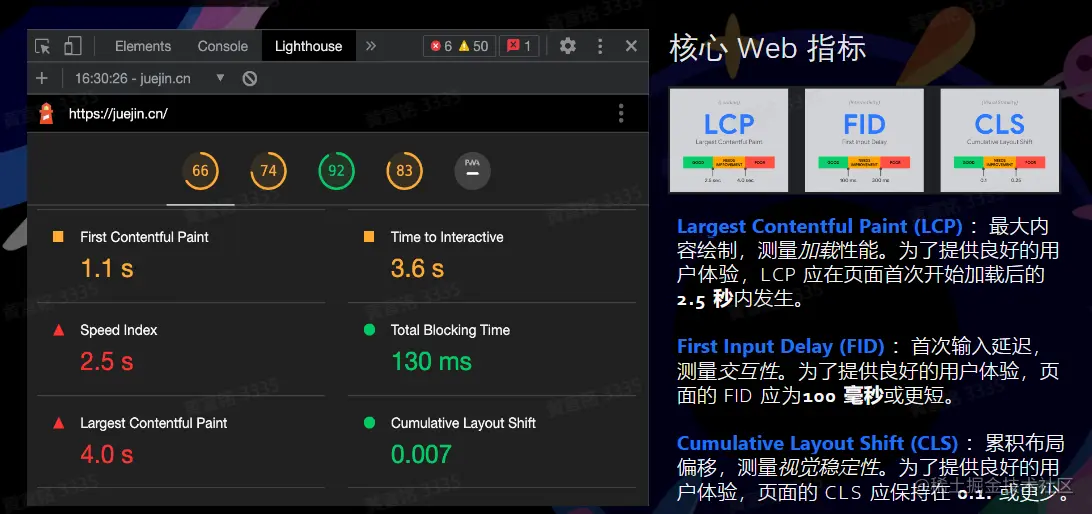Click the 核心 Web 指标 heading
Viewport: 1092px width, 514px height.
767,49
